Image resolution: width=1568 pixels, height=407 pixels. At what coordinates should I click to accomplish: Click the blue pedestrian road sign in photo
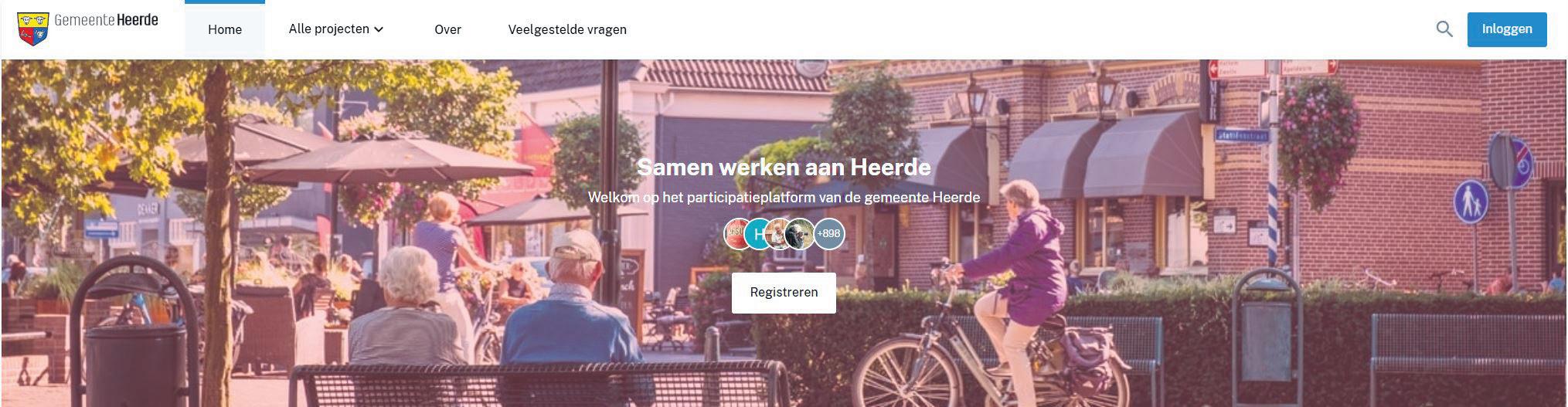click(x=1471, y=202)
